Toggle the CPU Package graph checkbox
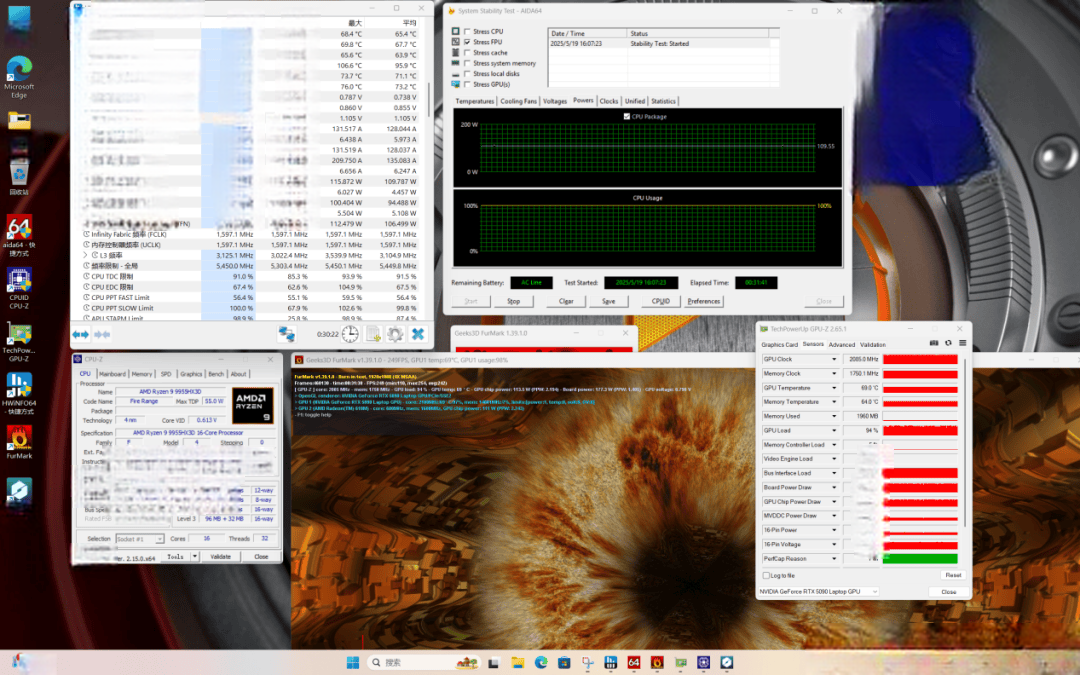The image size is (1080, 675). pyautogui.click(x=627, y=116)
